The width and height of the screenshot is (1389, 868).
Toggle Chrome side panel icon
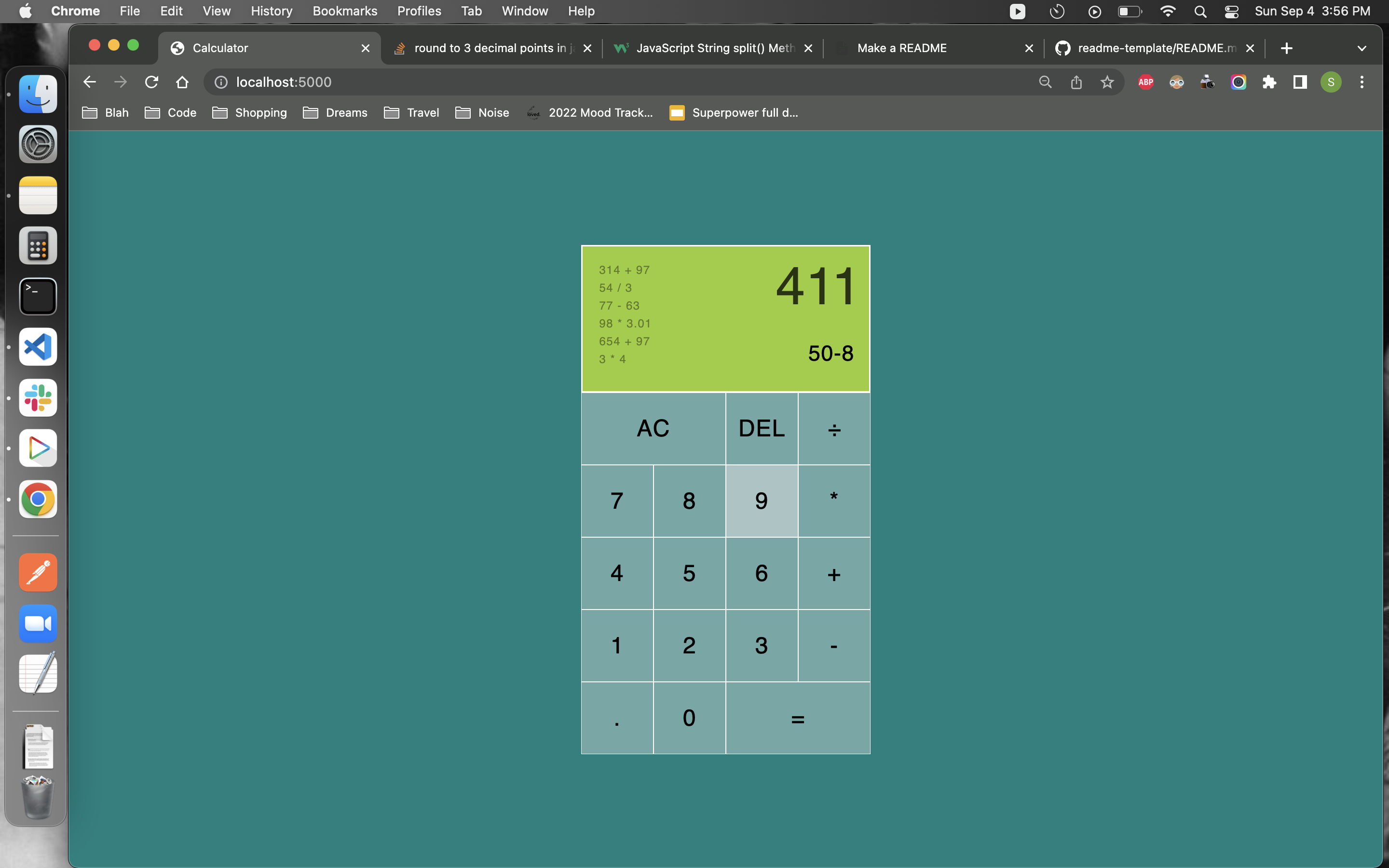point(1300,82)
